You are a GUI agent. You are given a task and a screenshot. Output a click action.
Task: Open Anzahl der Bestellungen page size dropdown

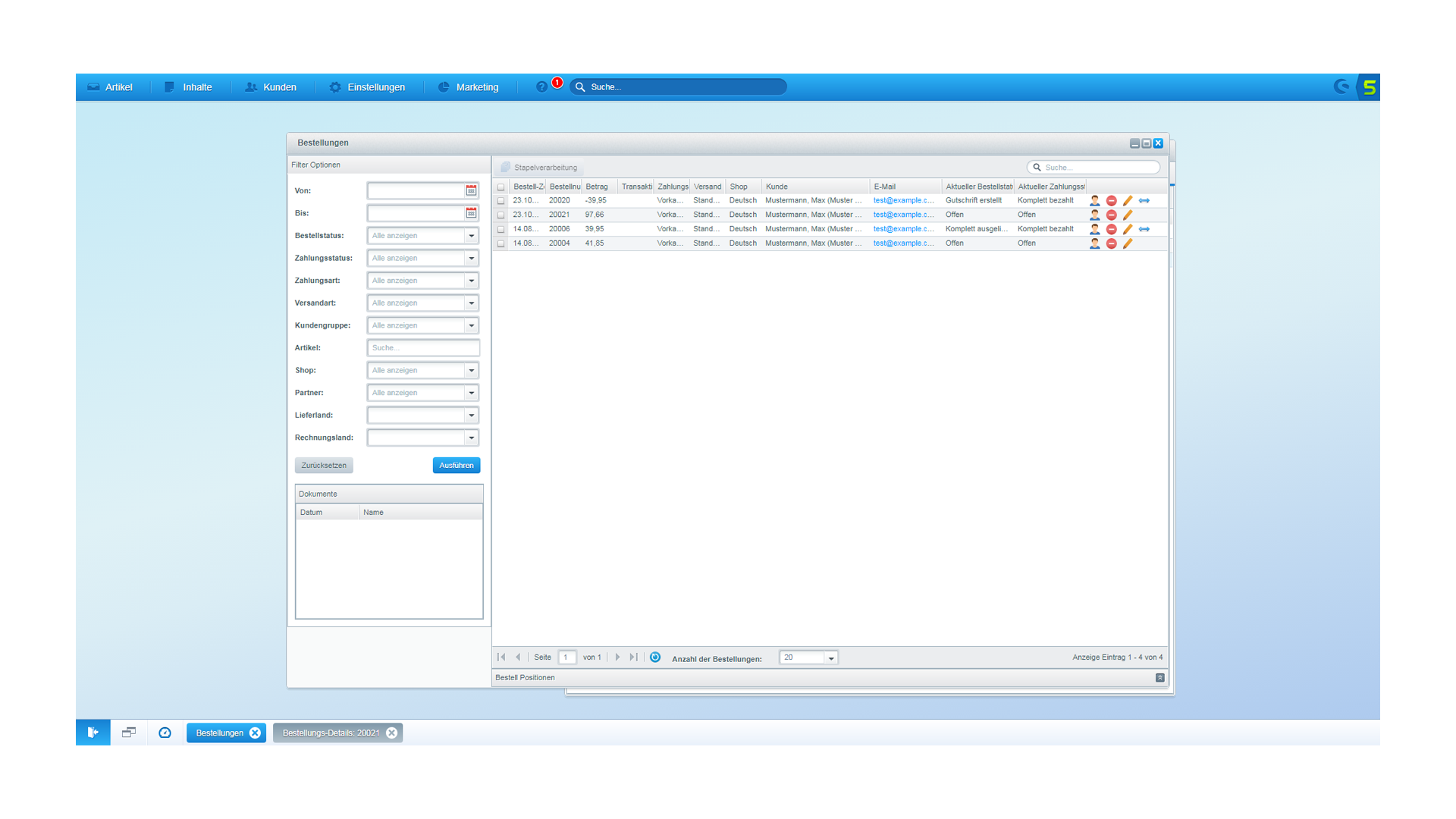pyautogui.click(x=831, y=658)
